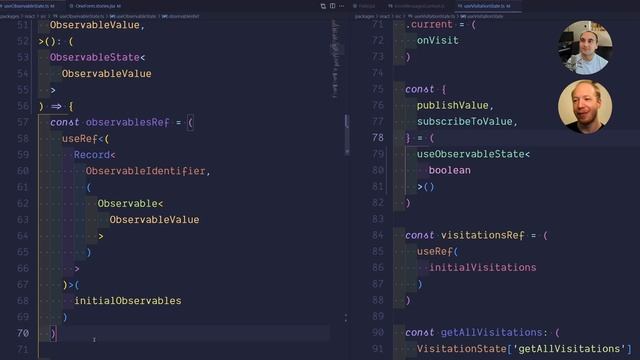Open the 'useObservableState' symbol breadcrumb in left editor
The height and width of the screenshot is (360, 640).
(133, 16)
